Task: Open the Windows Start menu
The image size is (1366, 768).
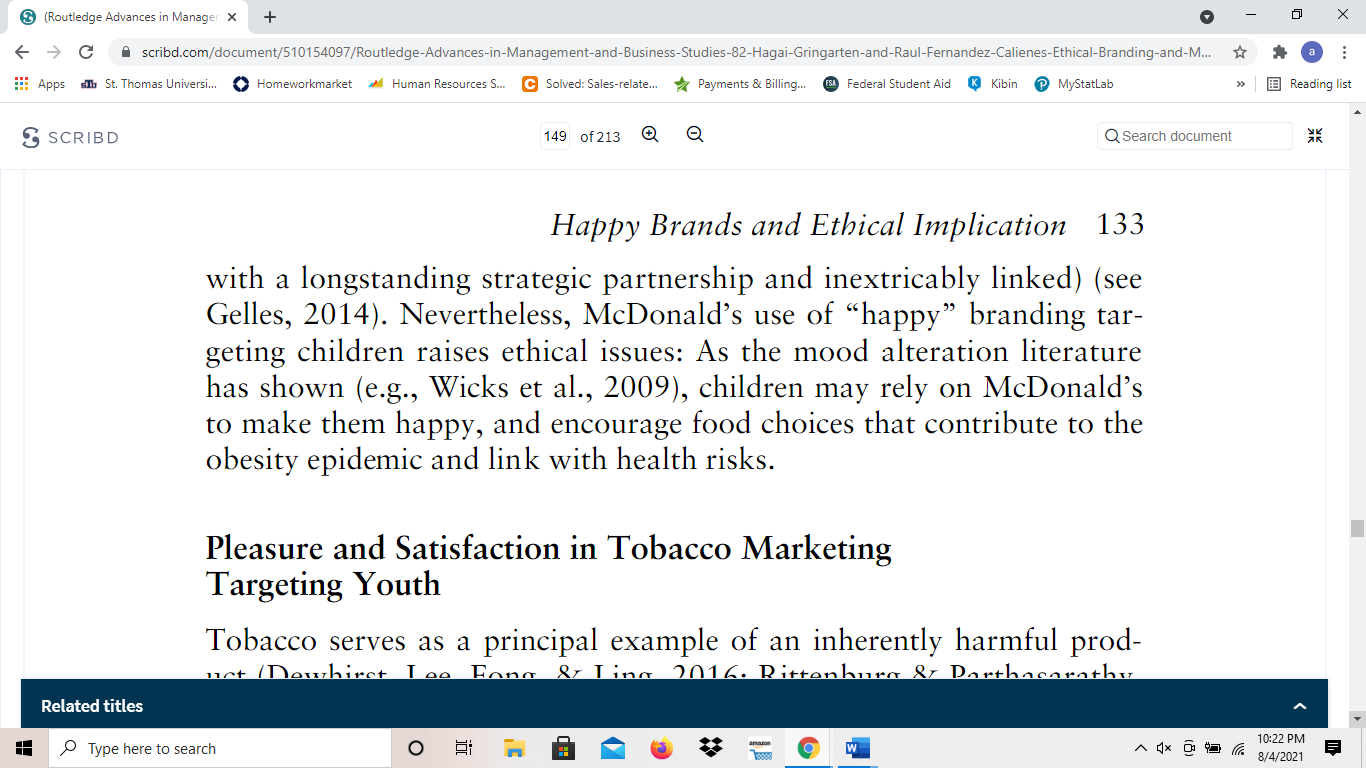Action: click(x=24, y=748)
